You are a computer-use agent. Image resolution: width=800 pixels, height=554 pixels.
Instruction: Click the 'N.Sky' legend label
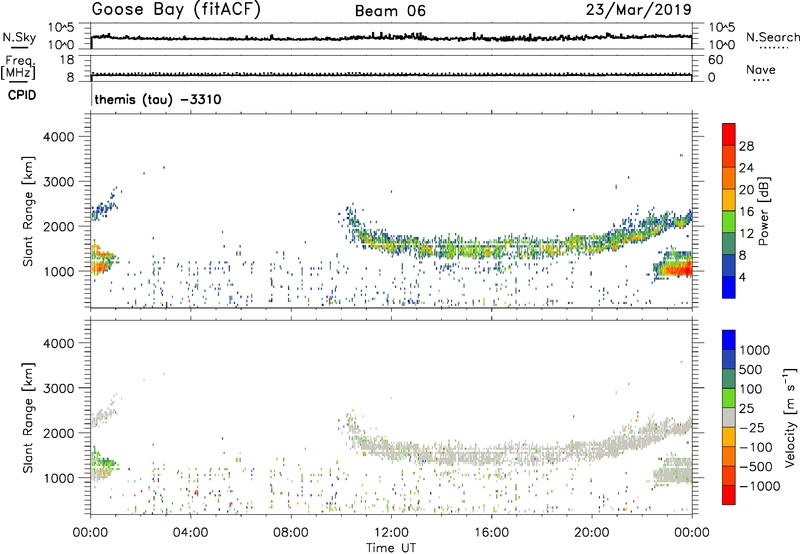pos(19,37)
